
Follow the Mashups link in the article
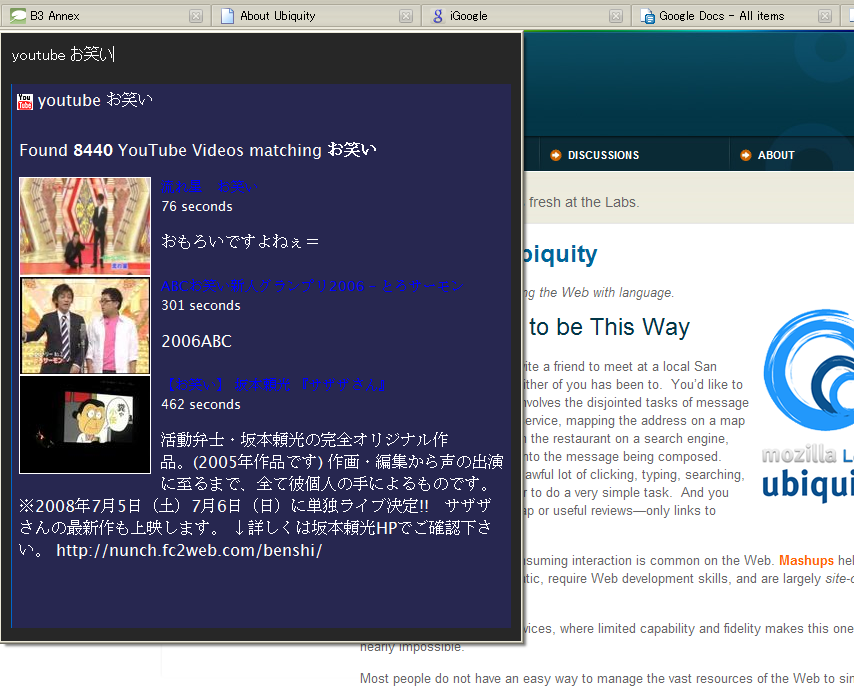click(806, 560)
